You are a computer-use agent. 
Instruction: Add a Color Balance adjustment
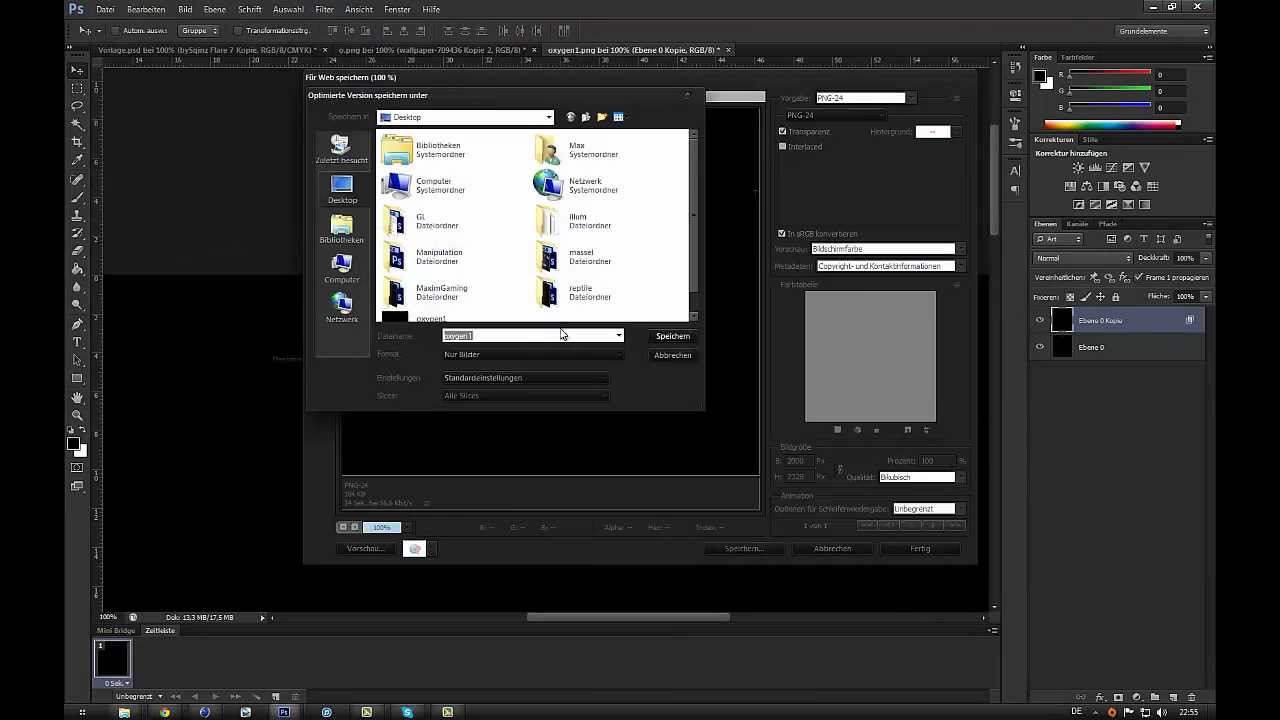tap(1087, 186)
